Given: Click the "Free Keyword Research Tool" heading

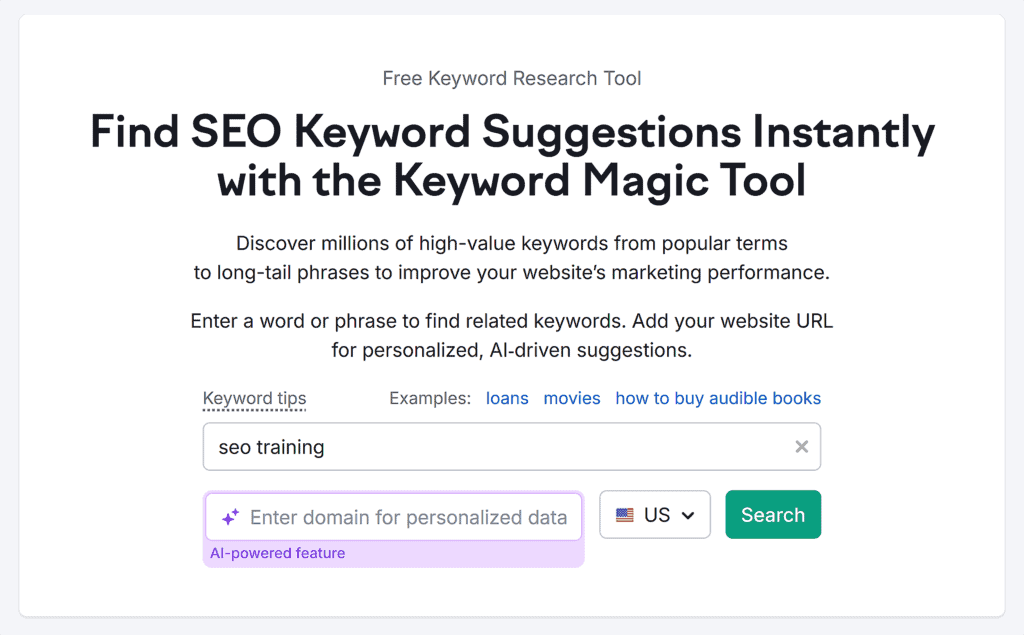Looking at the screenshot, I should pos(511,78).
